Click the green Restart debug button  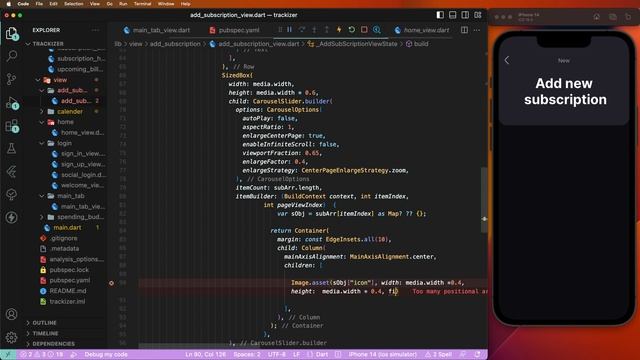[351, 30]
